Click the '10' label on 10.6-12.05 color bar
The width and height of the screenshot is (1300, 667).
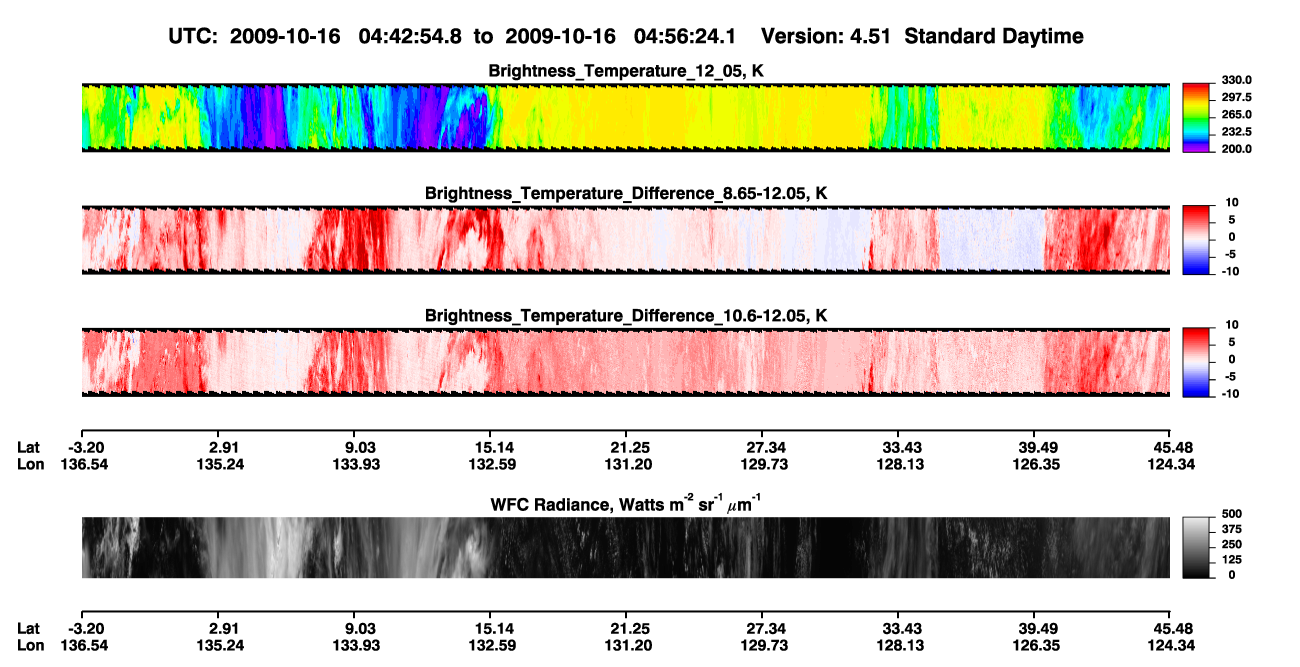(1231, 324)
